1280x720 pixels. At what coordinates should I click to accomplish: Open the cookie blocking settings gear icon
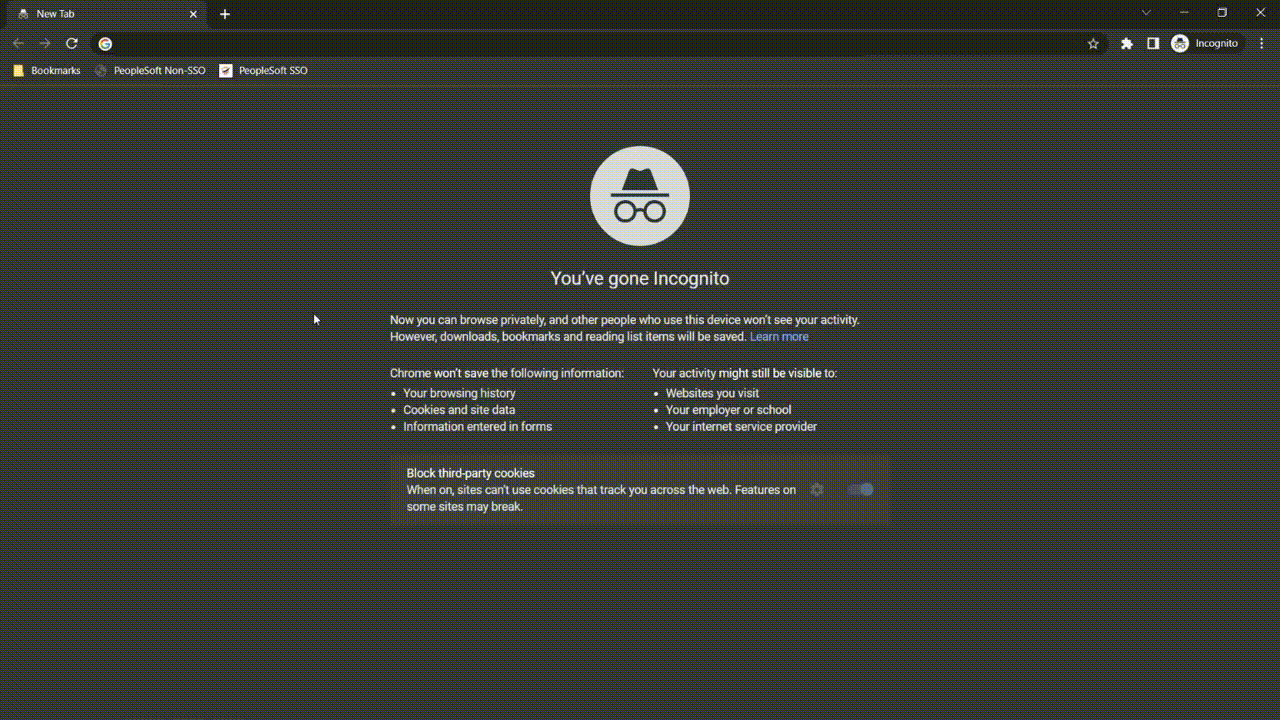point(817,489)
